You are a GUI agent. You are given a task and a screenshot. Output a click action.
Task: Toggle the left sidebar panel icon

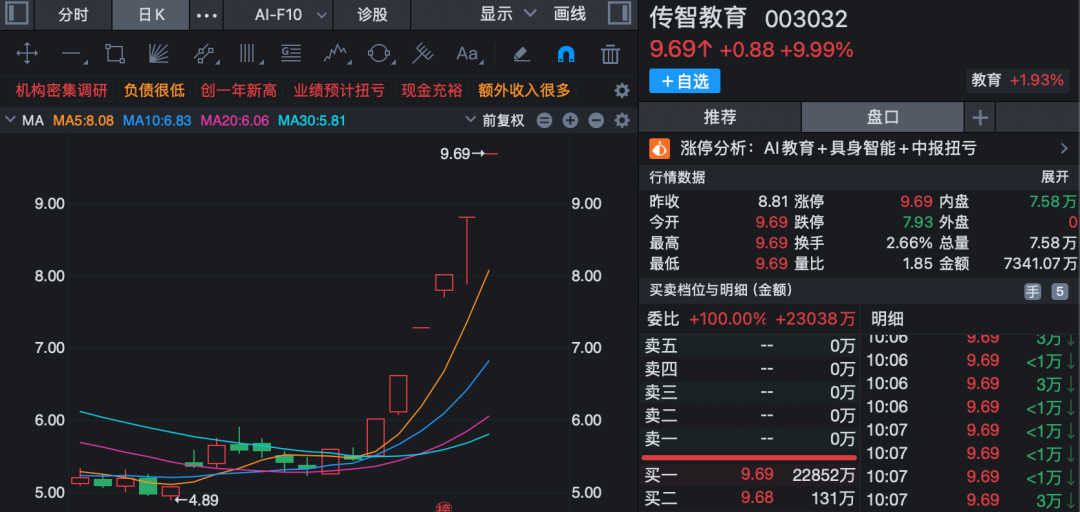click(x=17, y=14)
